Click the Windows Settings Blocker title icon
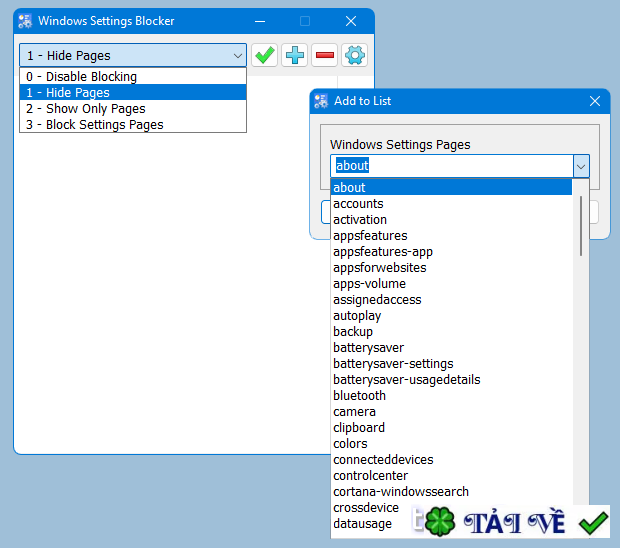620x548 pixels. (25, 21)
